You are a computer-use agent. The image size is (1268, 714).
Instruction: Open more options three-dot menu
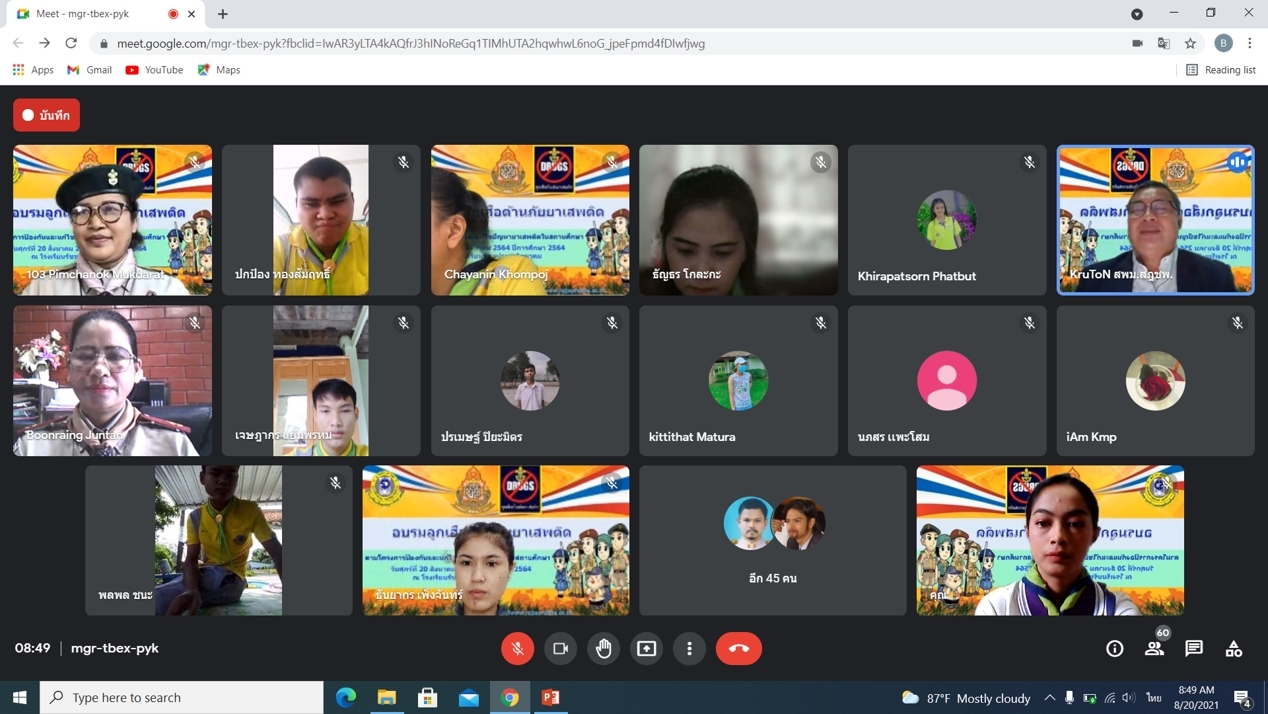tap(690, 648)
